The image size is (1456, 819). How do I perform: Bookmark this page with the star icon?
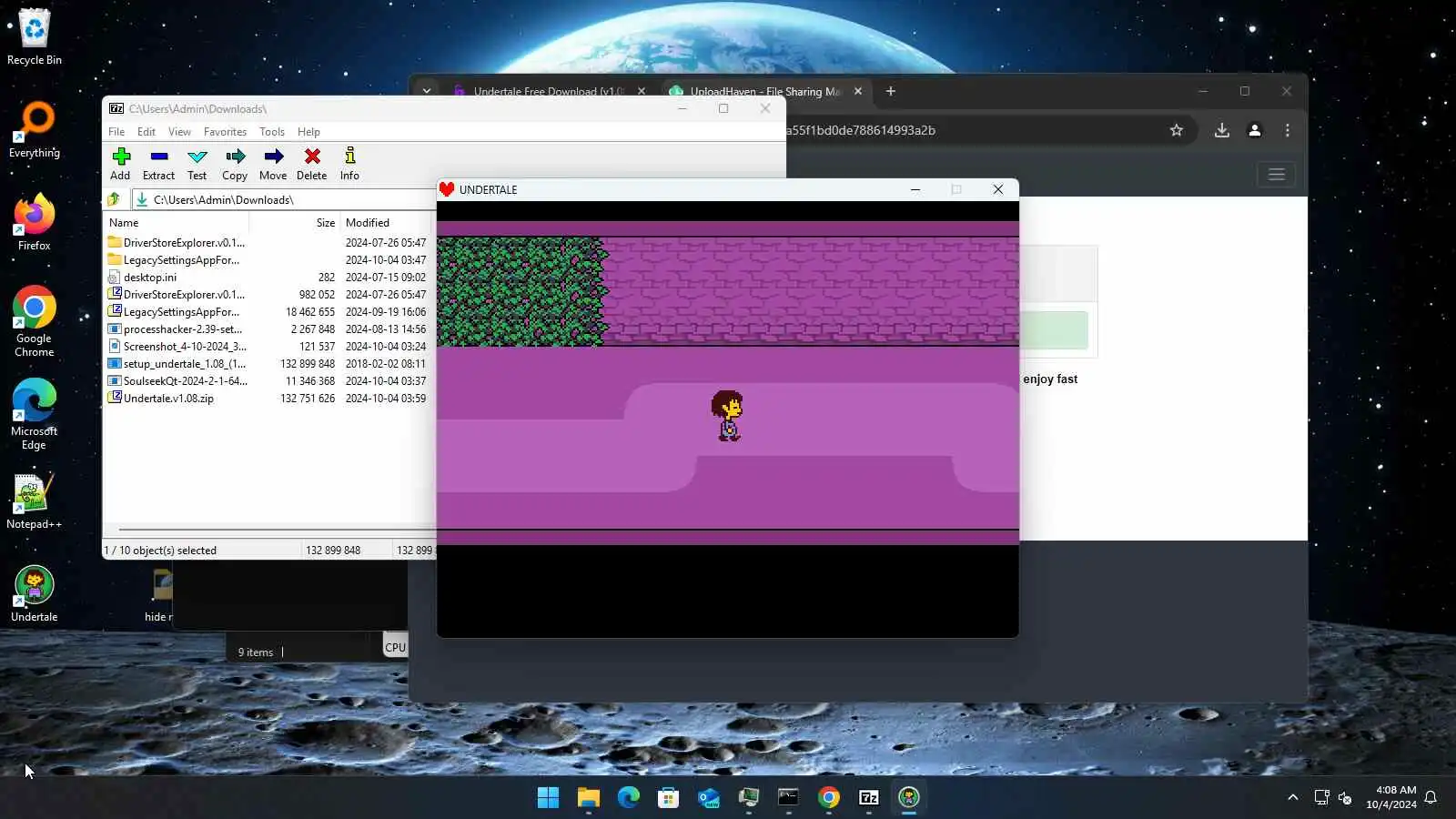pos(1177,130)
